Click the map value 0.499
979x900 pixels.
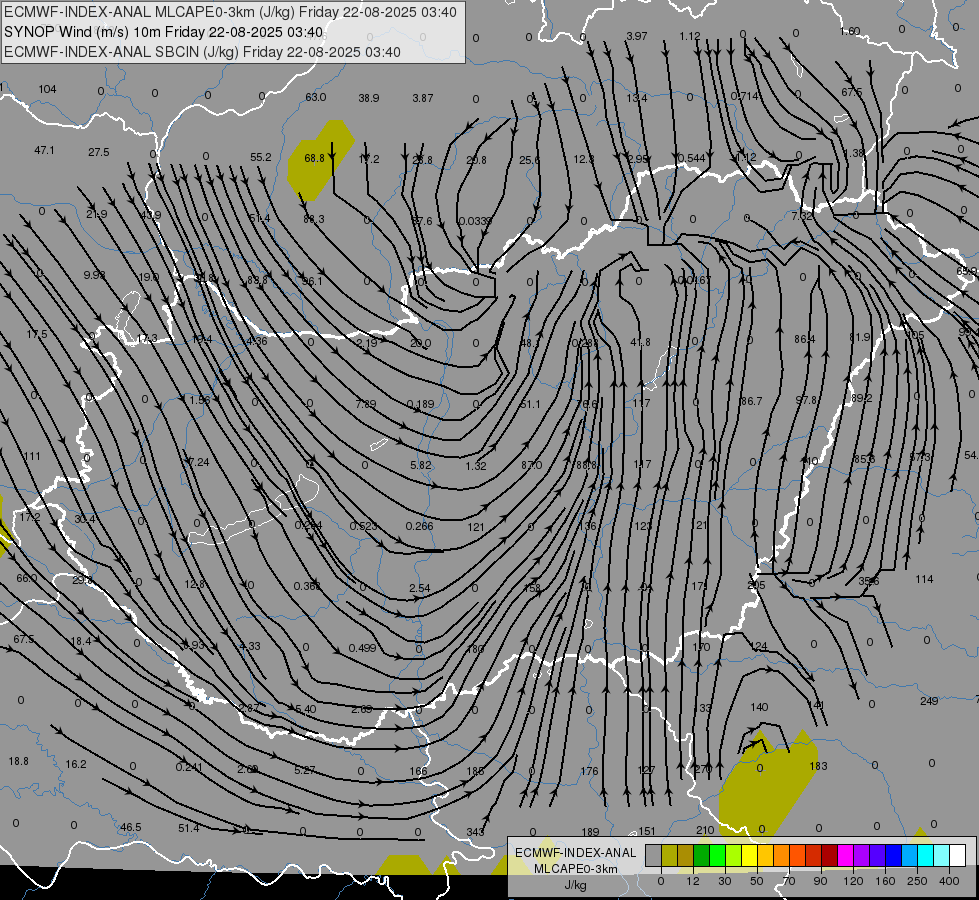362,648
